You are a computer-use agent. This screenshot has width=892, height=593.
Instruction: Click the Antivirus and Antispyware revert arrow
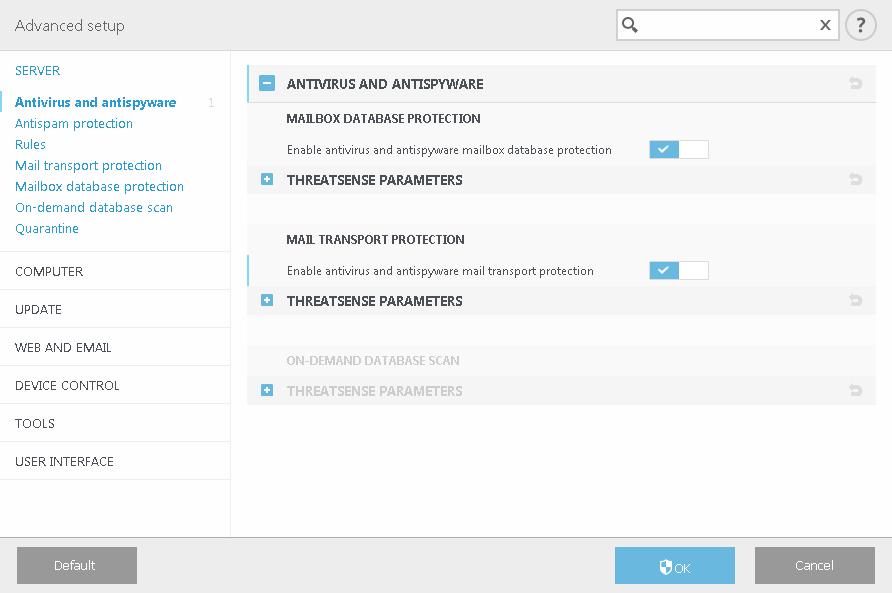856,84
